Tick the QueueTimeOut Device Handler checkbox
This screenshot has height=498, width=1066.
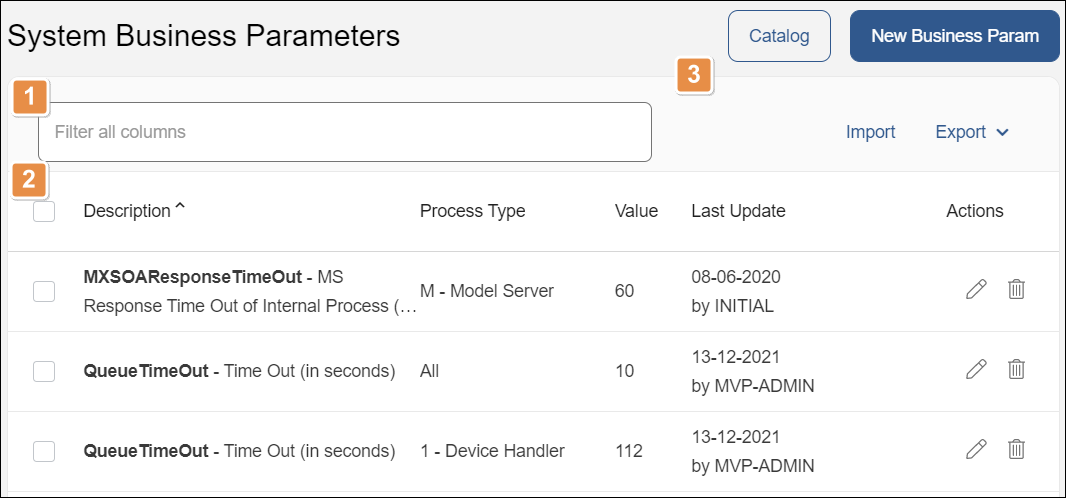pyautogui.click(x=44, y=451)
